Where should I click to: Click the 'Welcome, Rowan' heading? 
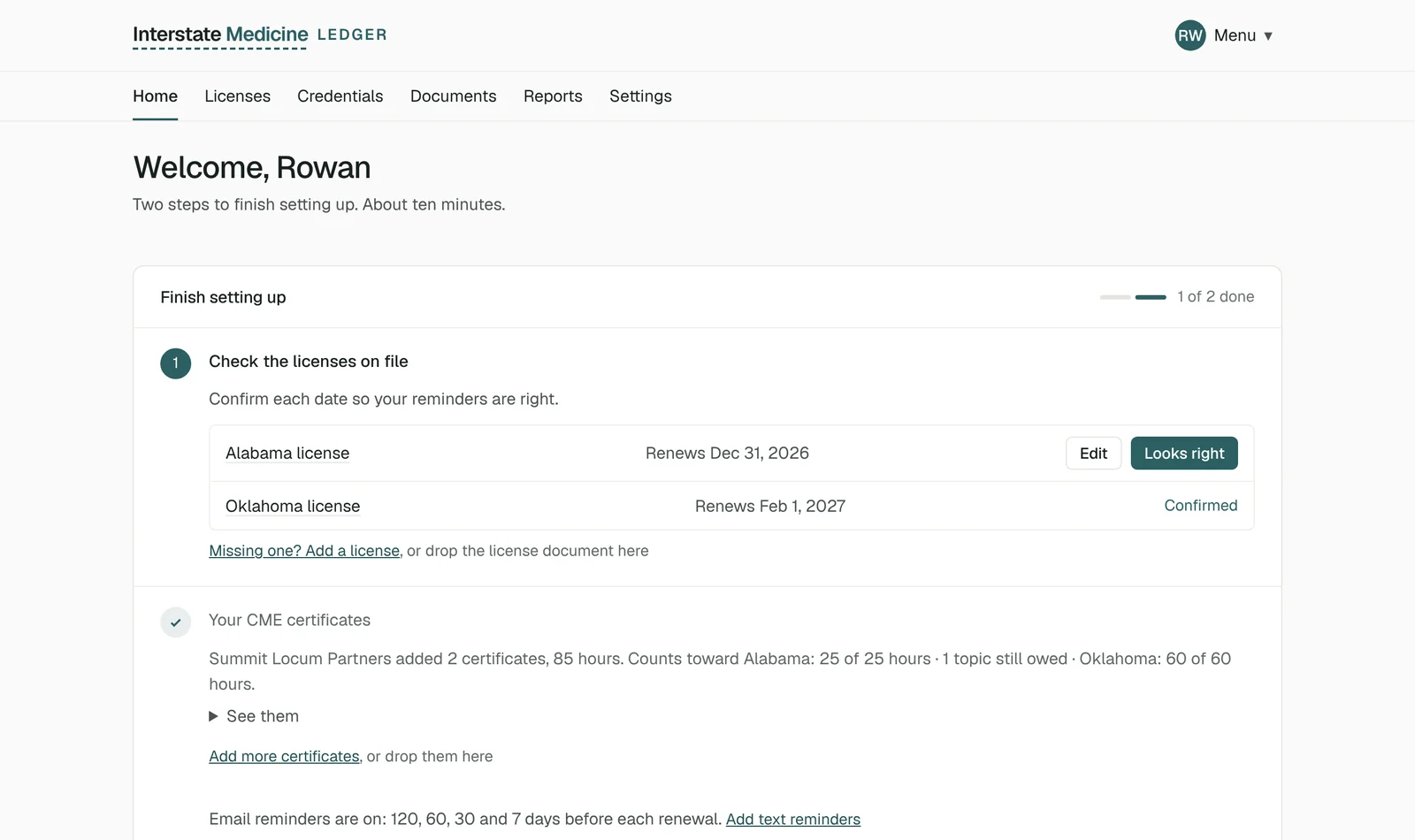pos(252,168)
